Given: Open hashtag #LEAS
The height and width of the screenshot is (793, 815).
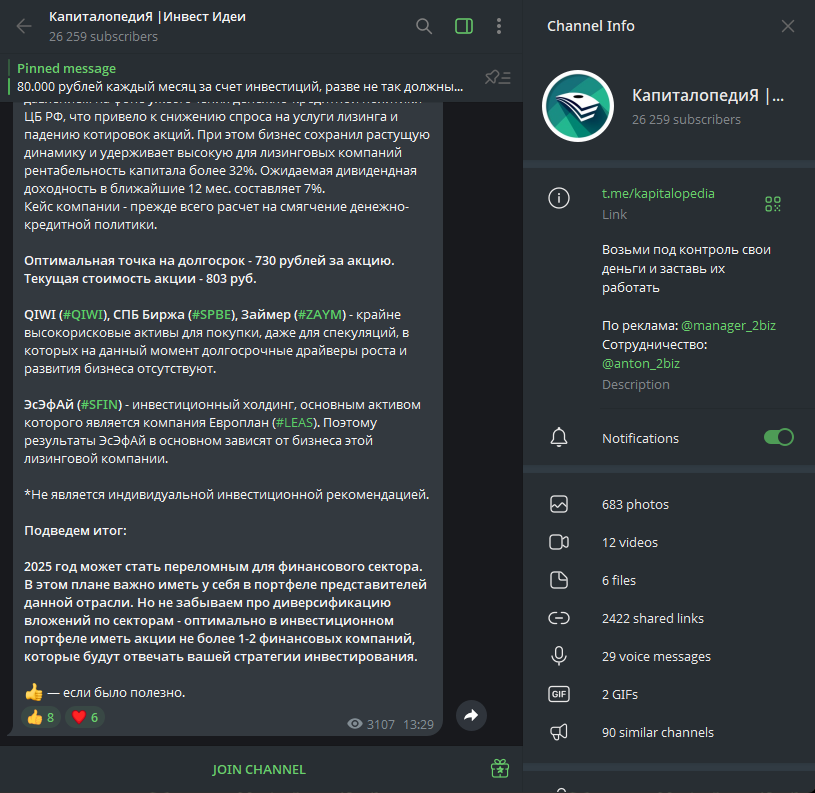Looking at the screenshot, I should [x=294, y=422].
